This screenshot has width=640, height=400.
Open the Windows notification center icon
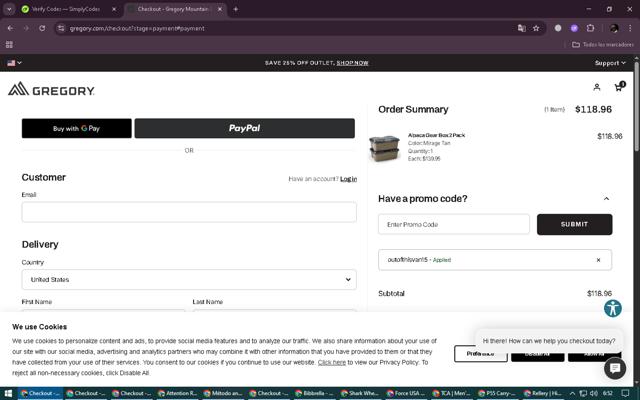pos(625,393)
